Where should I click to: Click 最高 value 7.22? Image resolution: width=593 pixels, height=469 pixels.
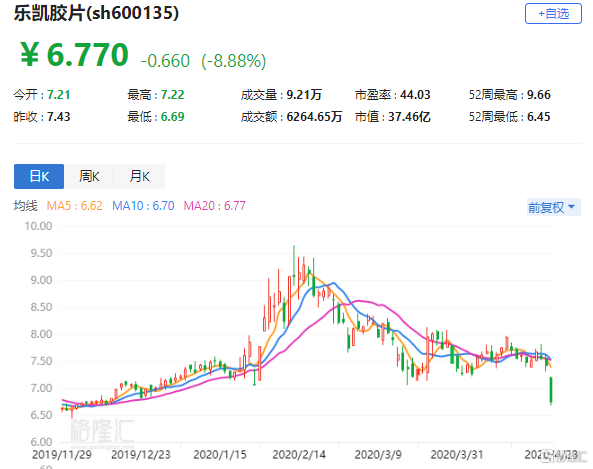pos(172,95)
